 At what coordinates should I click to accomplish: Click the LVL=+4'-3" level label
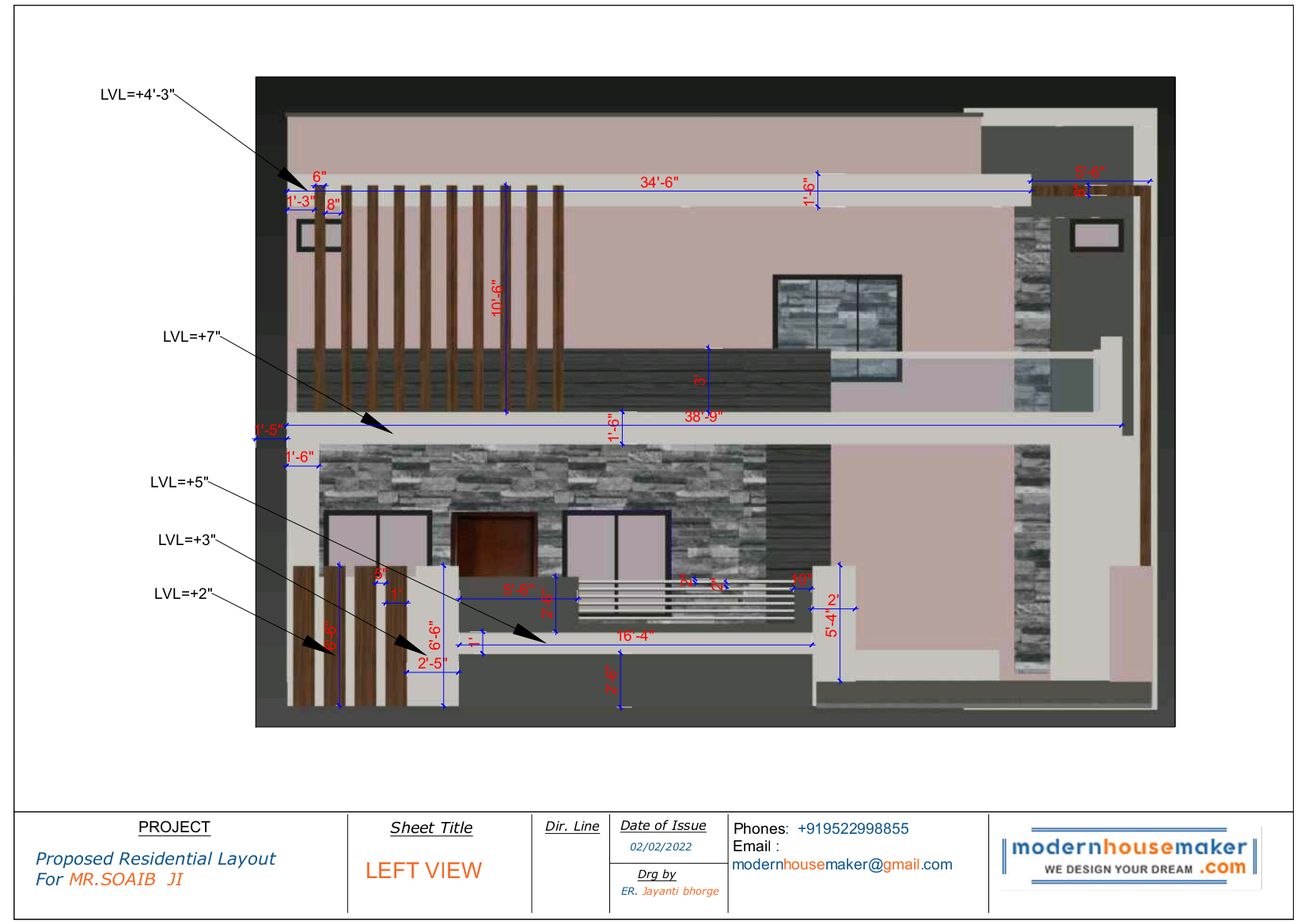138,95
